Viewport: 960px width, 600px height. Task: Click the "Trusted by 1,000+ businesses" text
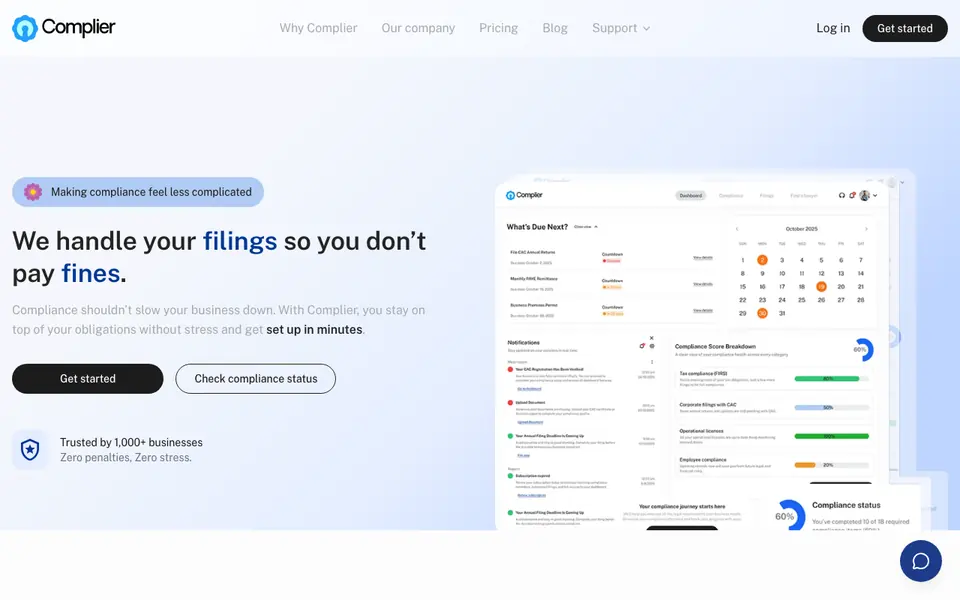pos(131,442)
